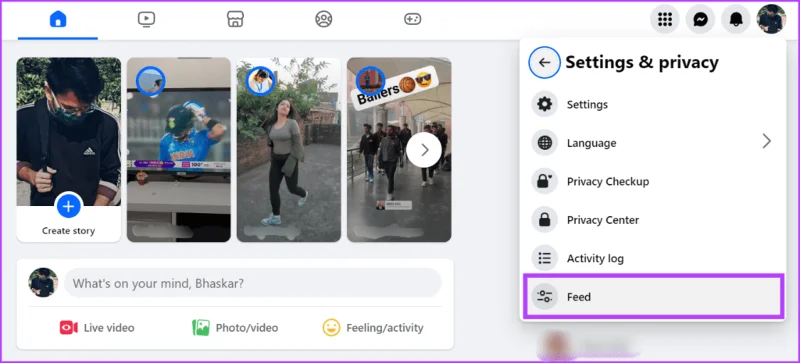Click the Language globe icon
Viewport: 800px width, 363px height.
click(544, 143)
